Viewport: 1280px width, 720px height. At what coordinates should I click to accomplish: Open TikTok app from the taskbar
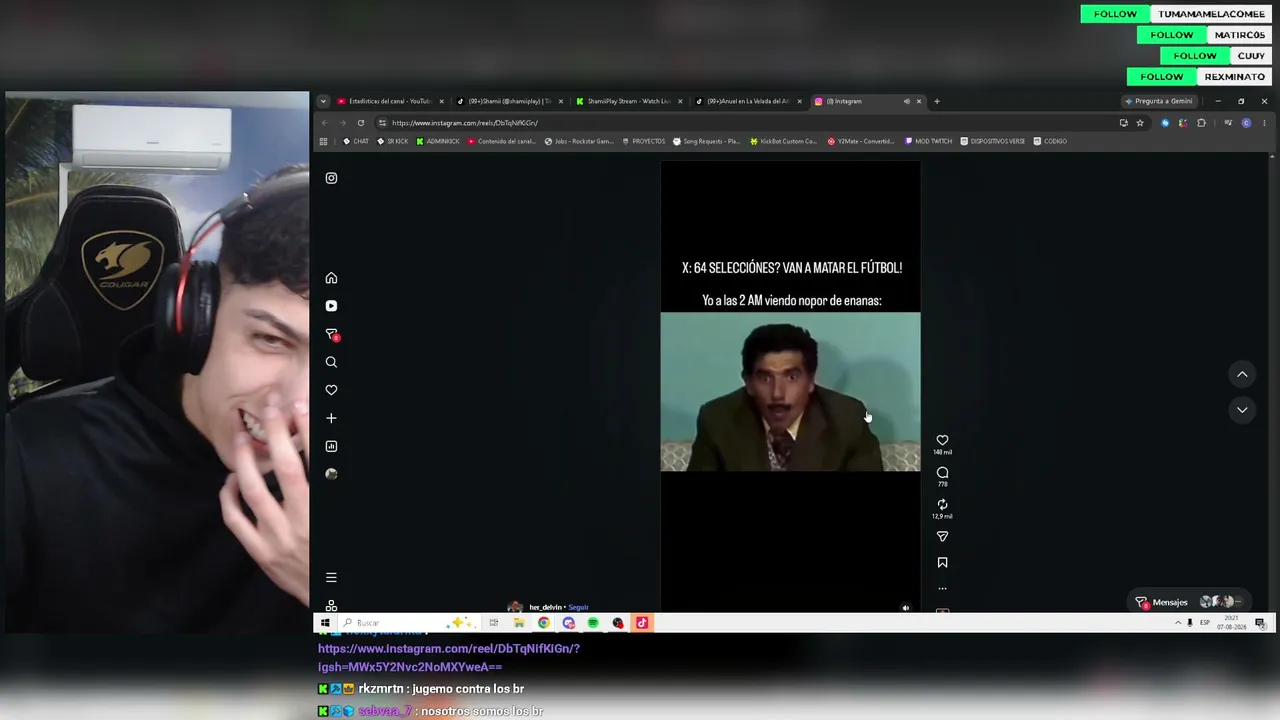[x=642, y=623]
